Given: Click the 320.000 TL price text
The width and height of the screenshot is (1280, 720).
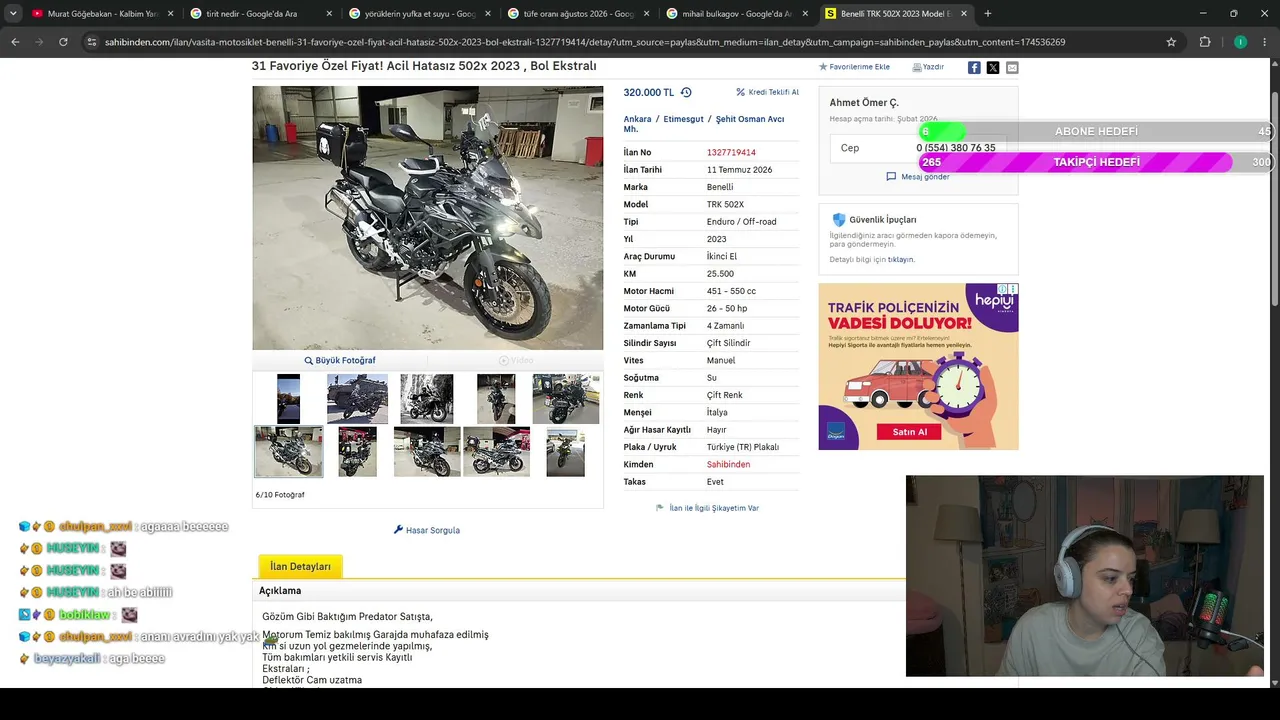Looking at the screenshot, I should point(649,92).
